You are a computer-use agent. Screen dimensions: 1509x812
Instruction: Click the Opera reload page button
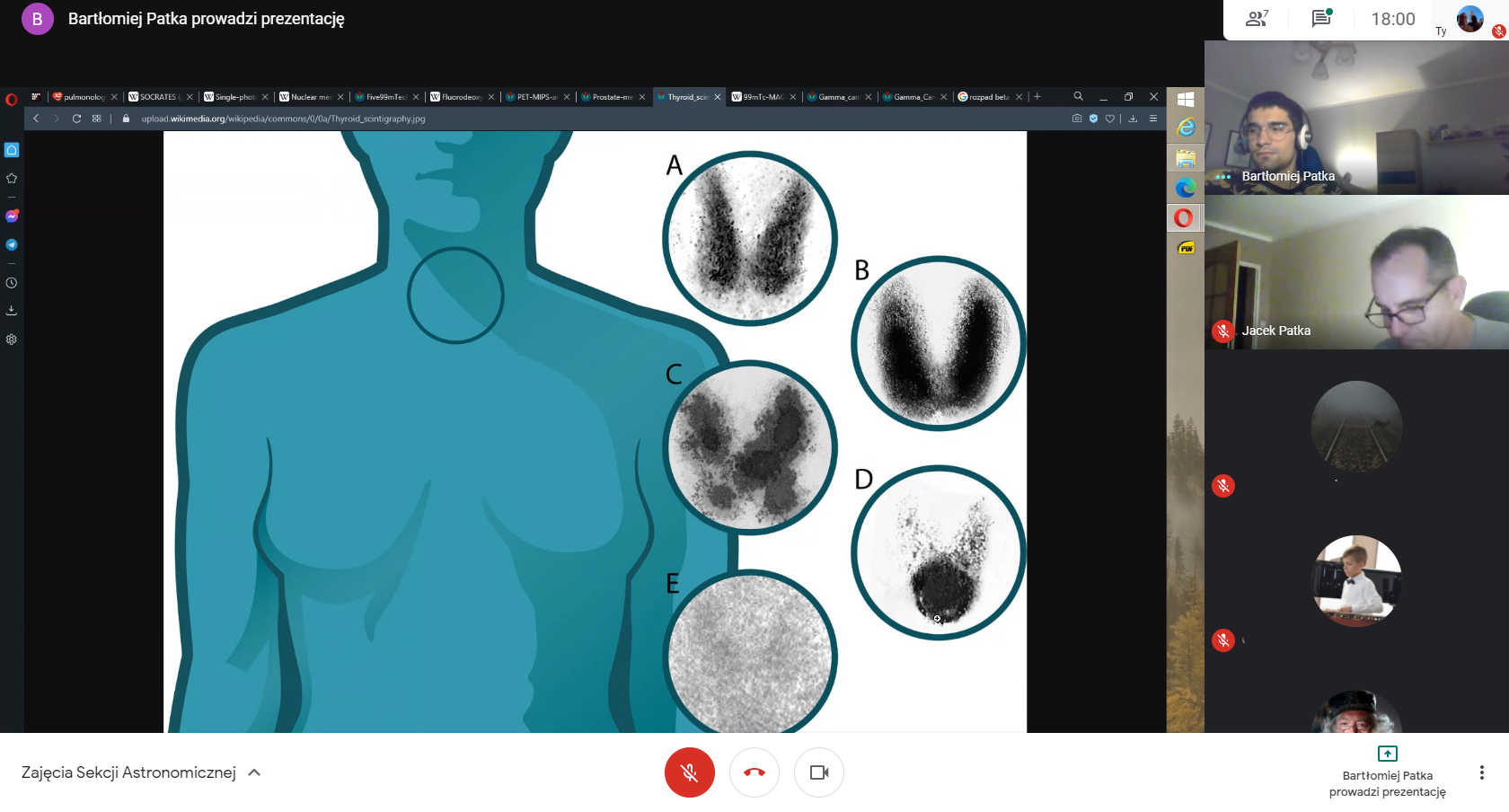tap(76, 119)
